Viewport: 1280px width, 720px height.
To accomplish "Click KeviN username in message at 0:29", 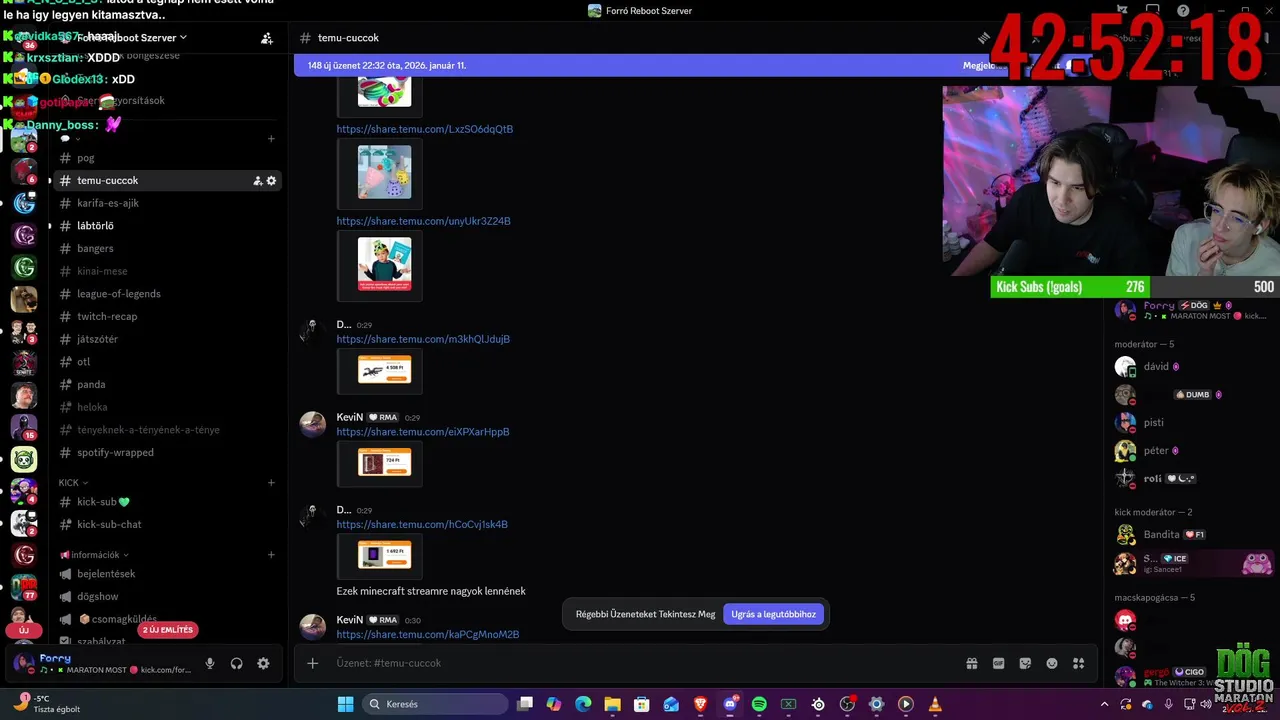I will click(350, 417).
